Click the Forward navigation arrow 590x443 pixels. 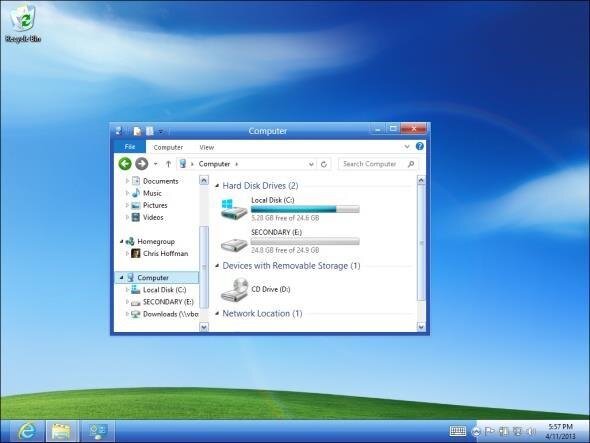[141, 164]
